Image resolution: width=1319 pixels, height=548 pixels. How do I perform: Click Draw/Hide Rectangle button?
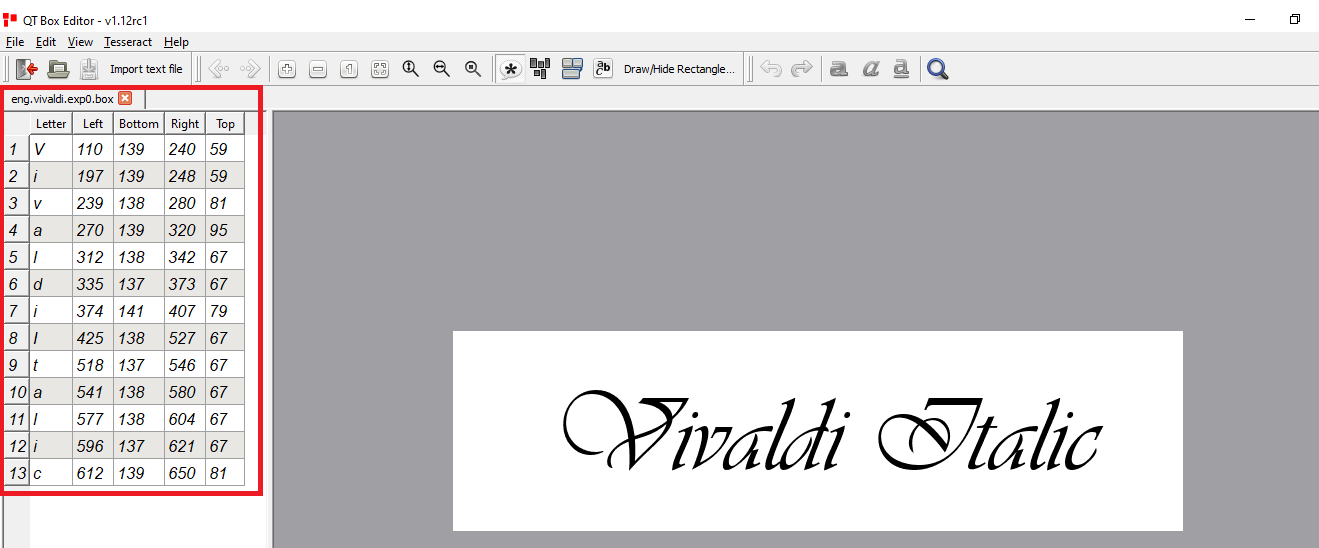click(x=679, y=69)
